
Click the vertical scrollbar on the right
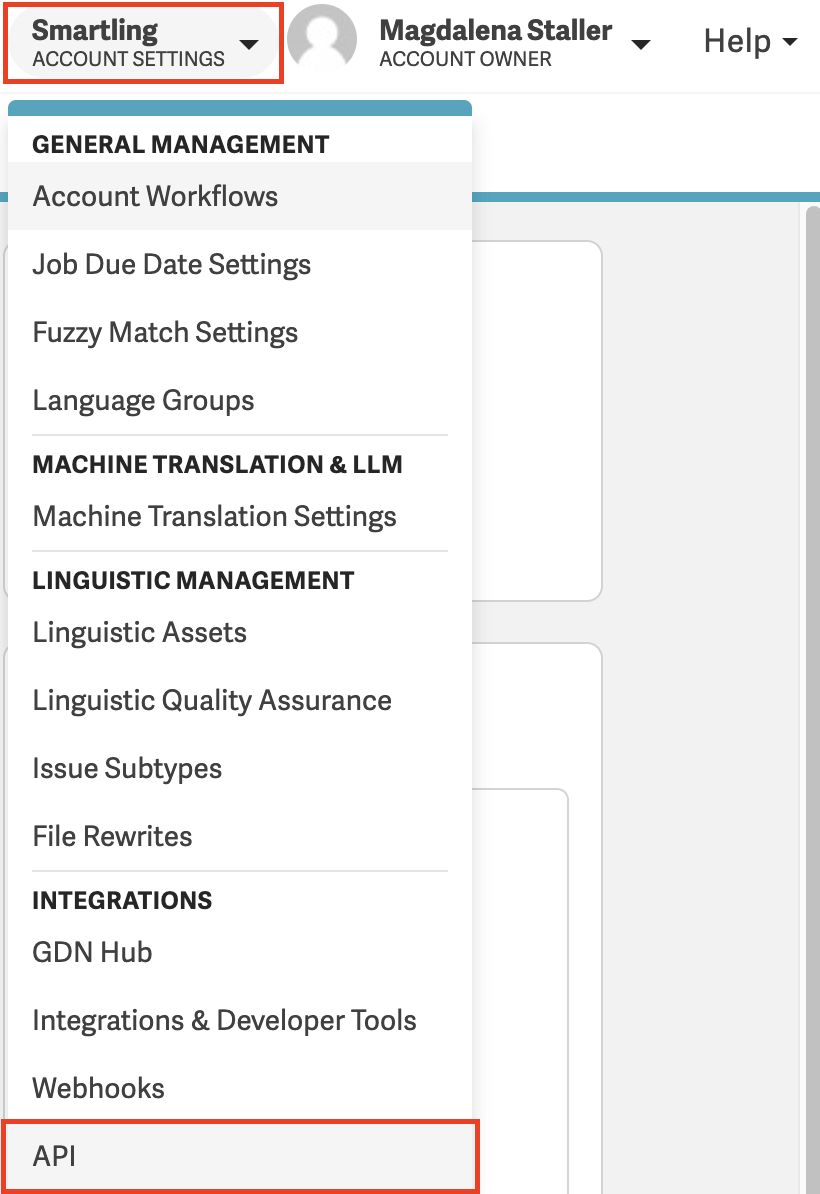tap(811, 600)
